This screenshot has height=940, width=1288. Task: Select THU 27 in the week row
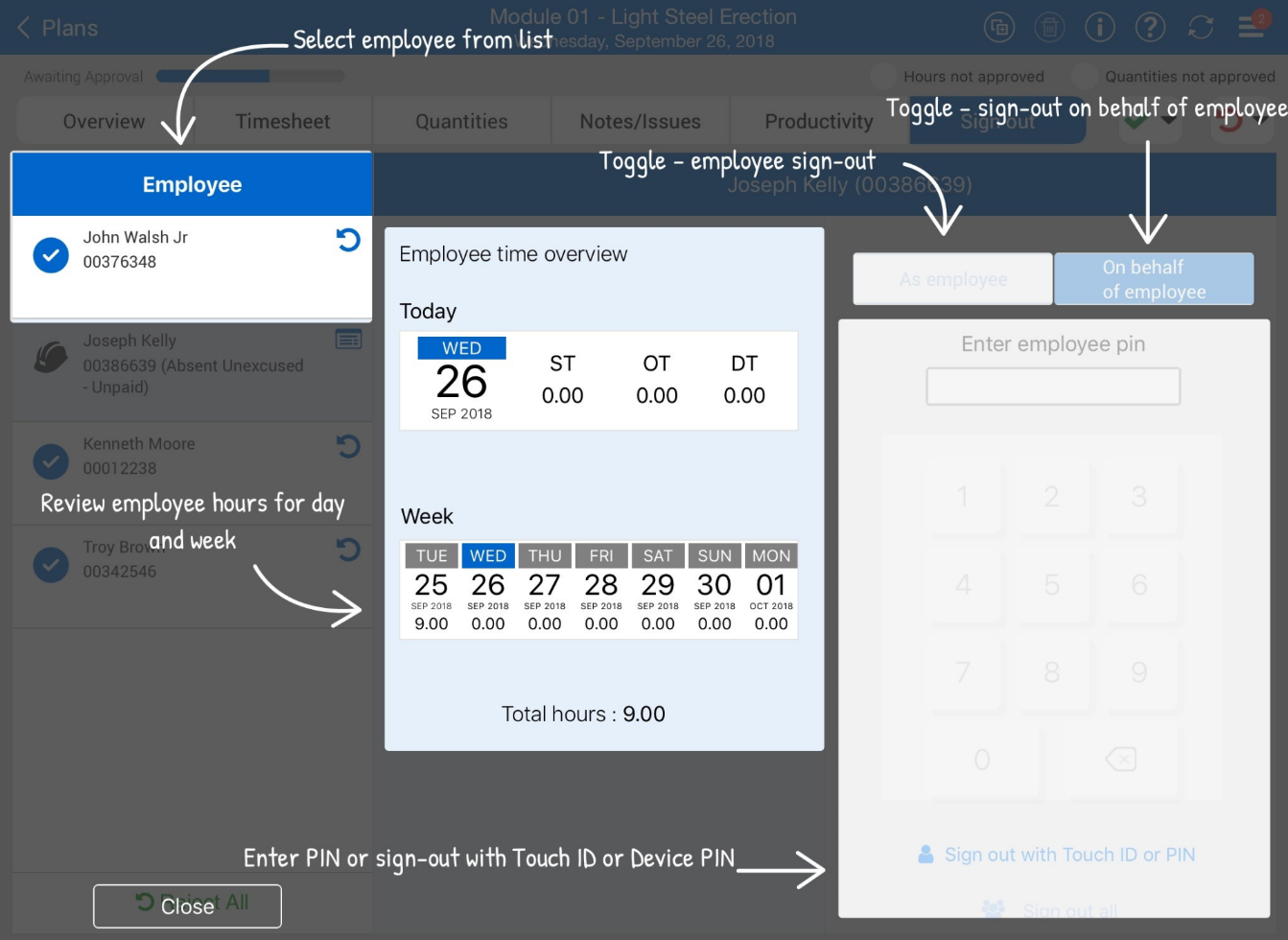545,589
